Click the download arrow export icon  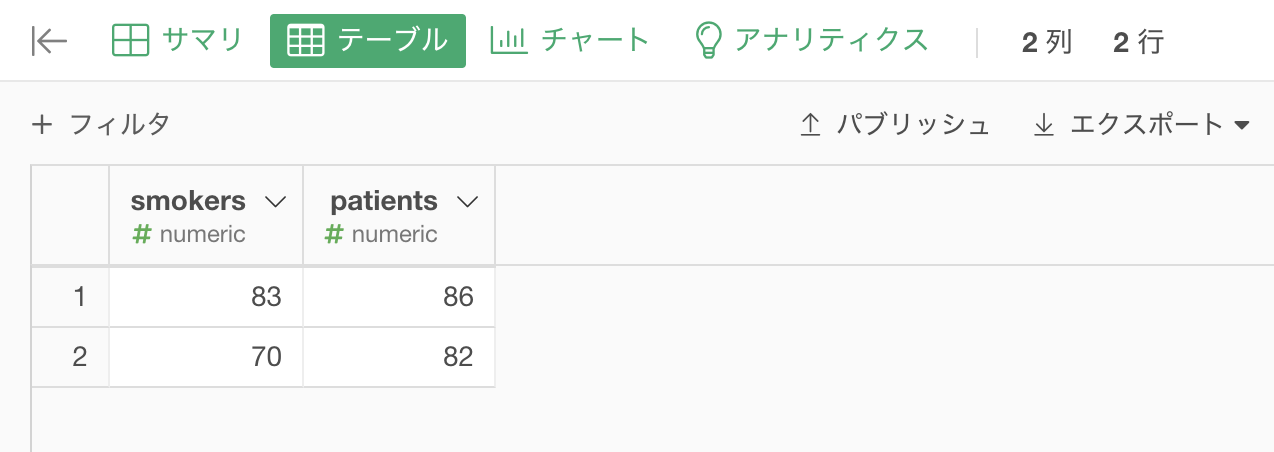coord(1044,125)
